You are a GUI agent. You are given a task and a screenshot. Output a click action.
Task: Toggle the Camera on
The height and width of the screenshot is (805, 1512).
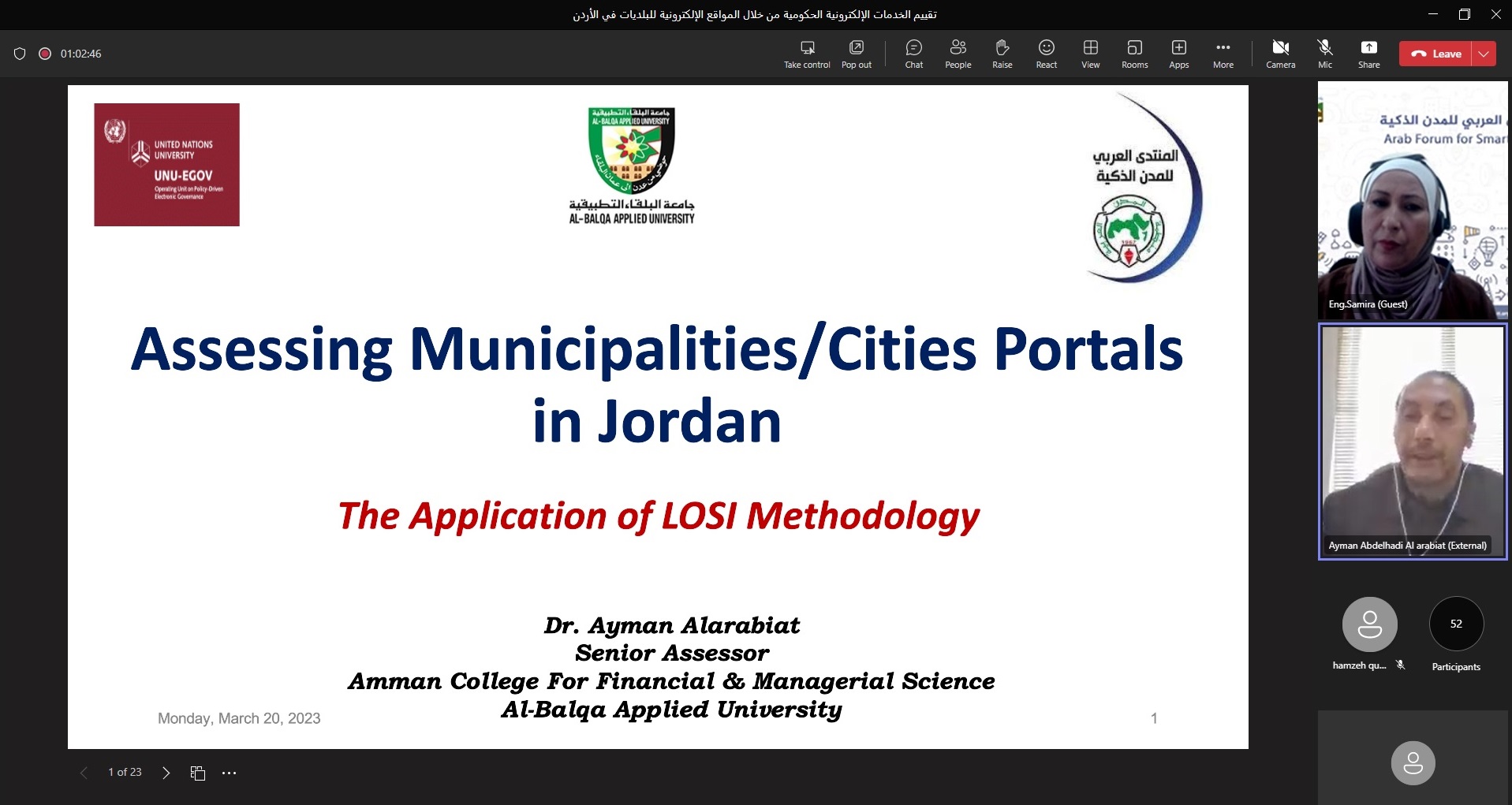(1281, 54)
